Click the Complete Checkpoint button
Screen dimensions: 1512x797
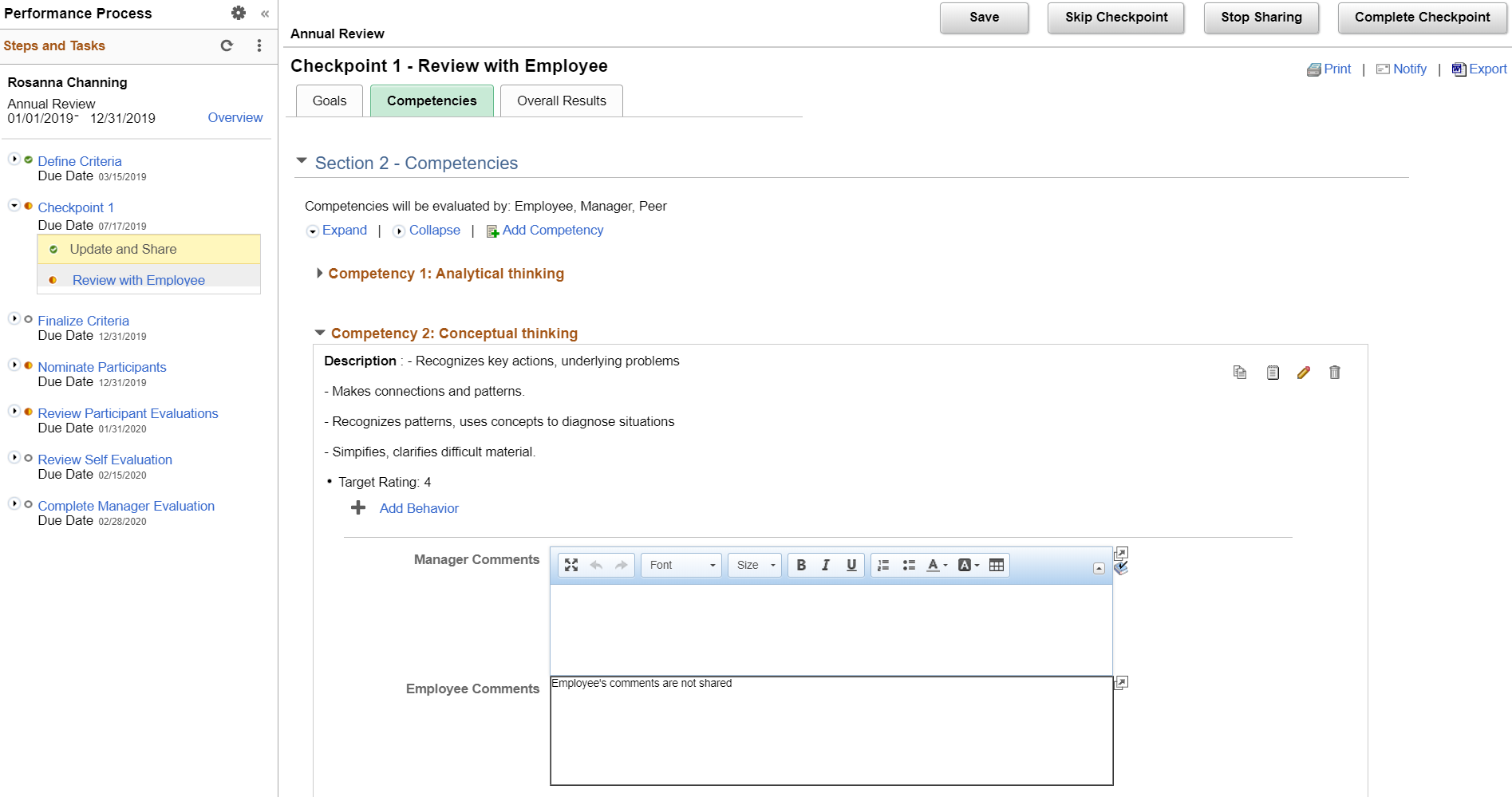[1422, 18]
